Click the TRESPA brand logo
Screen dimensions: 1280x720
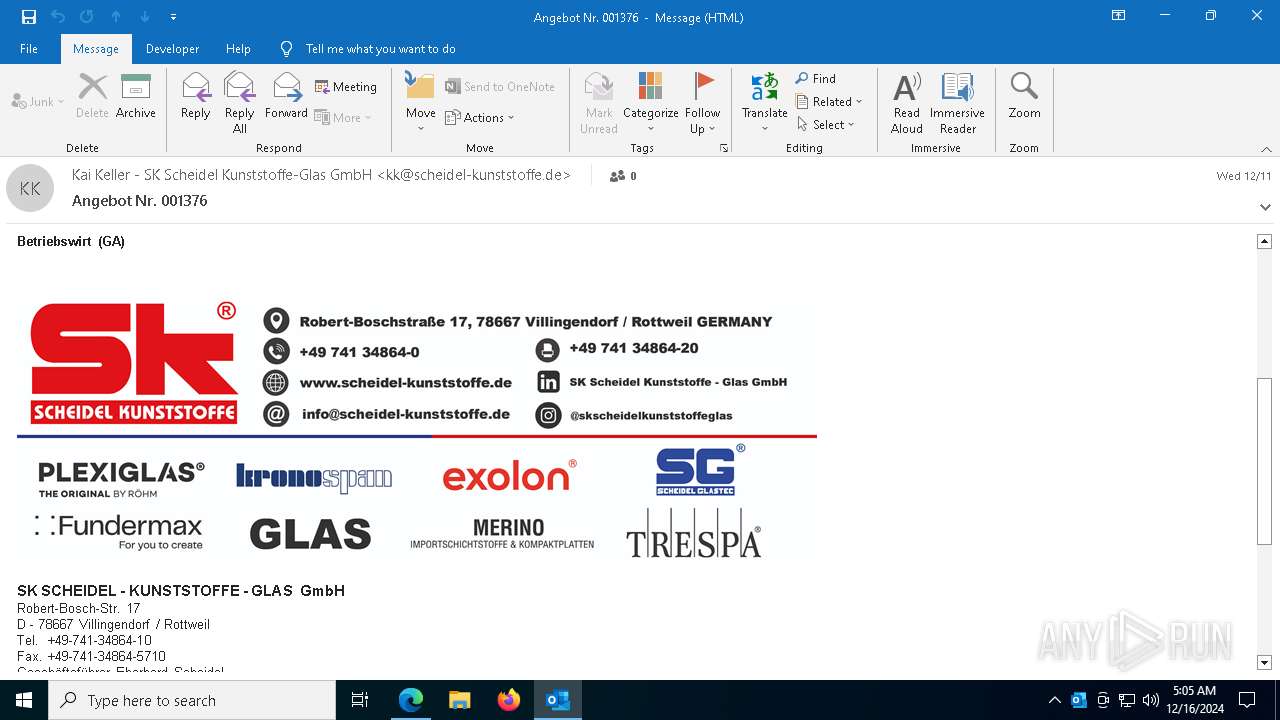tap(693, 533)
